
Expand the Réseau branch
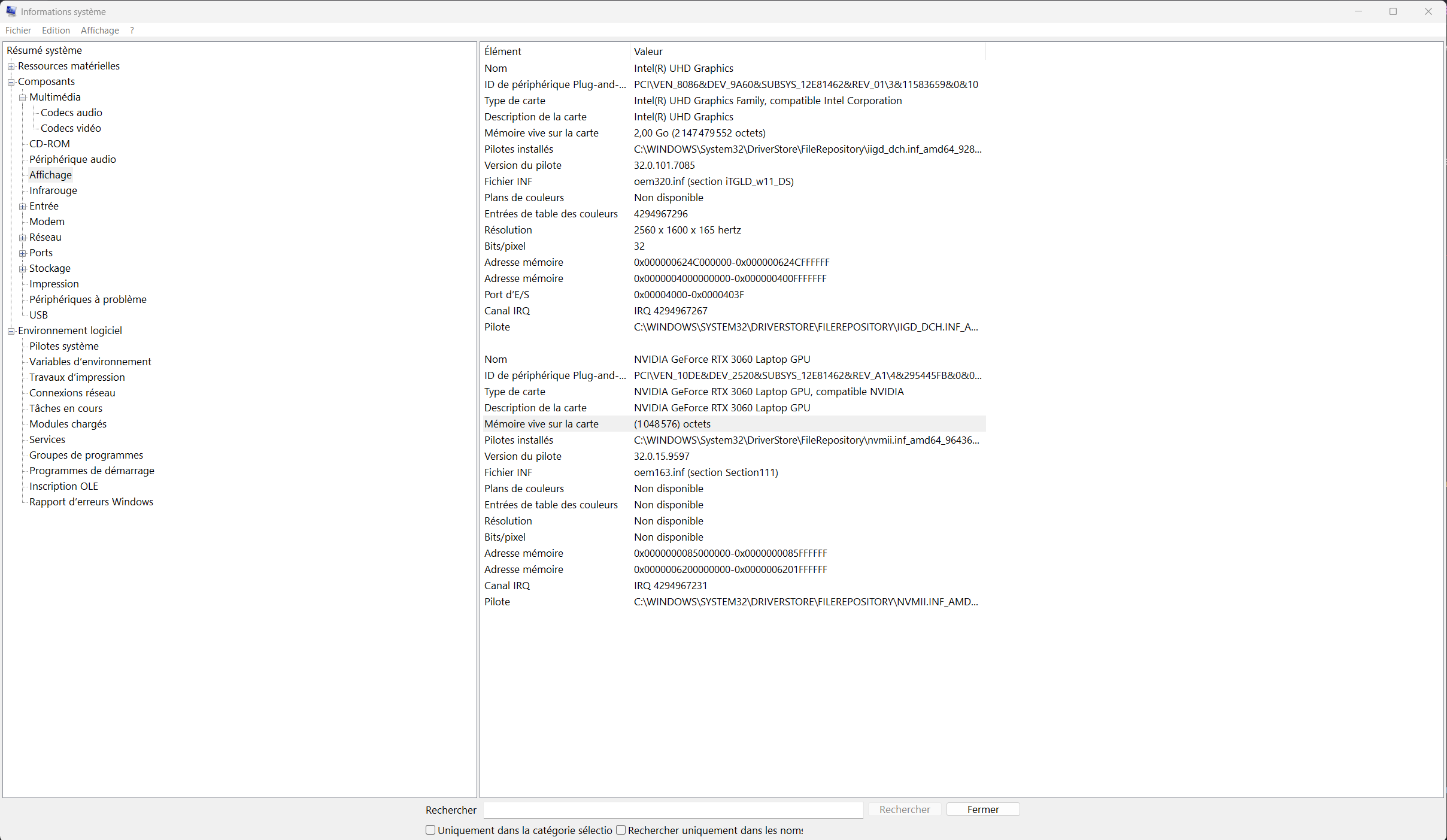22,238
